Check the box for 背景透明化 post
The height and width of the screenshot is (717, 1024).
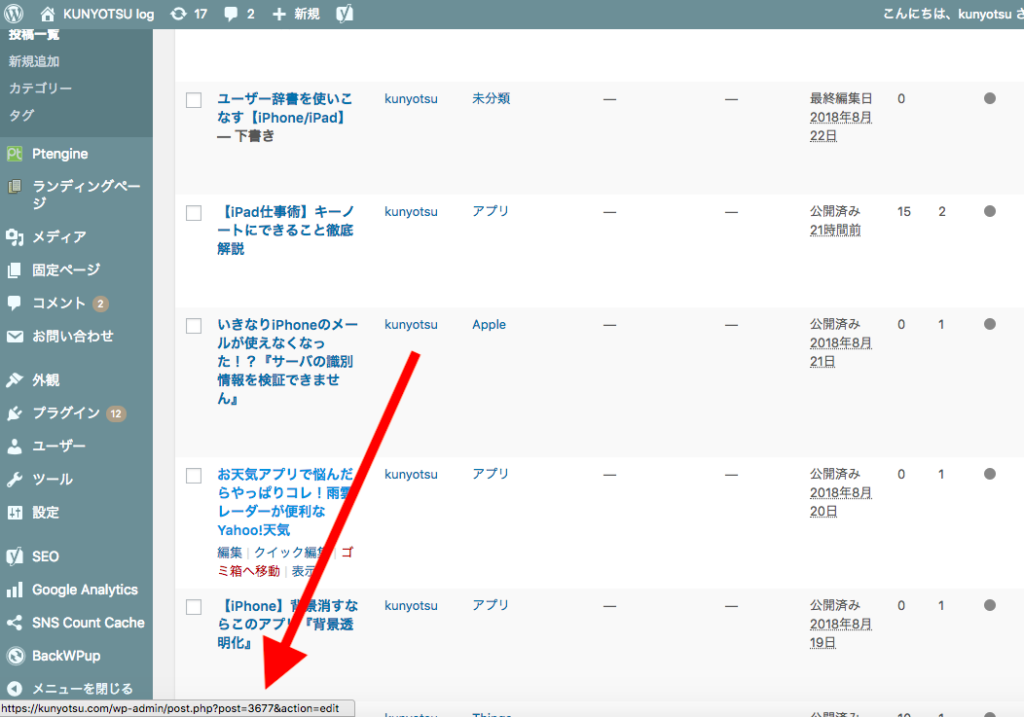tap(194, 607)
